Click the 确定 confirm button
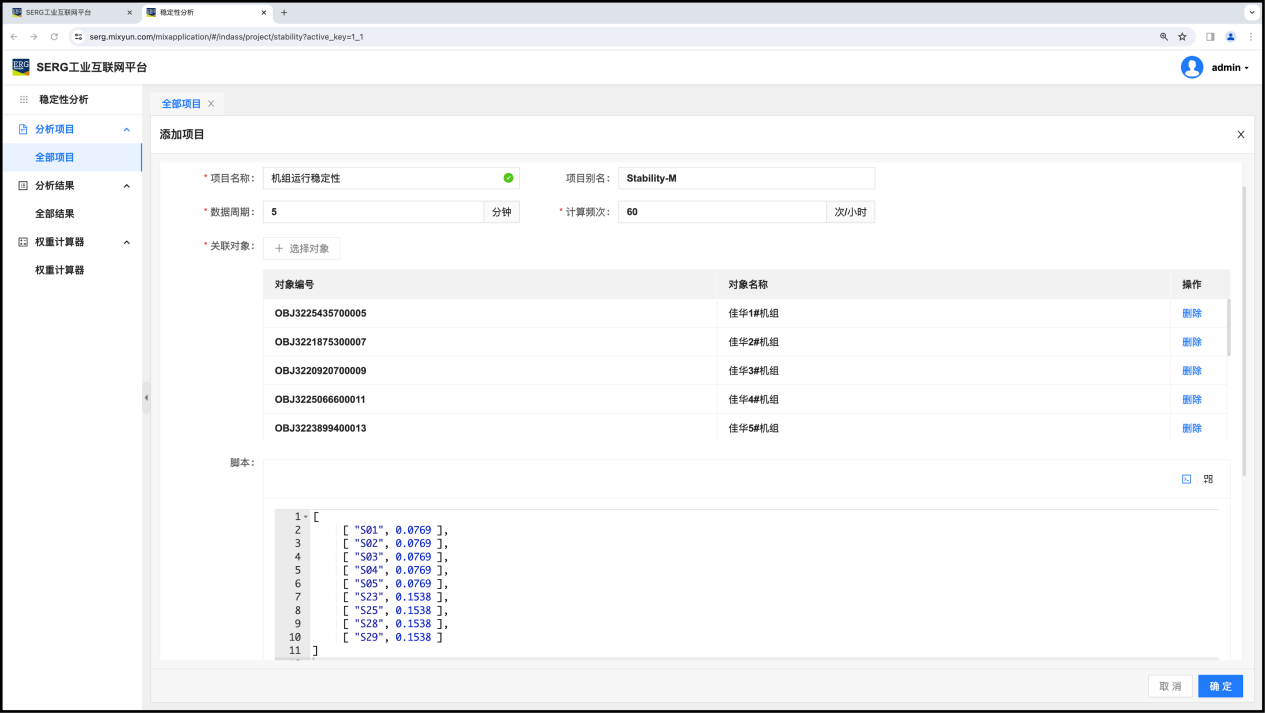The height and width of the screenshot is (713, 1265). (x=1220, y=686)
